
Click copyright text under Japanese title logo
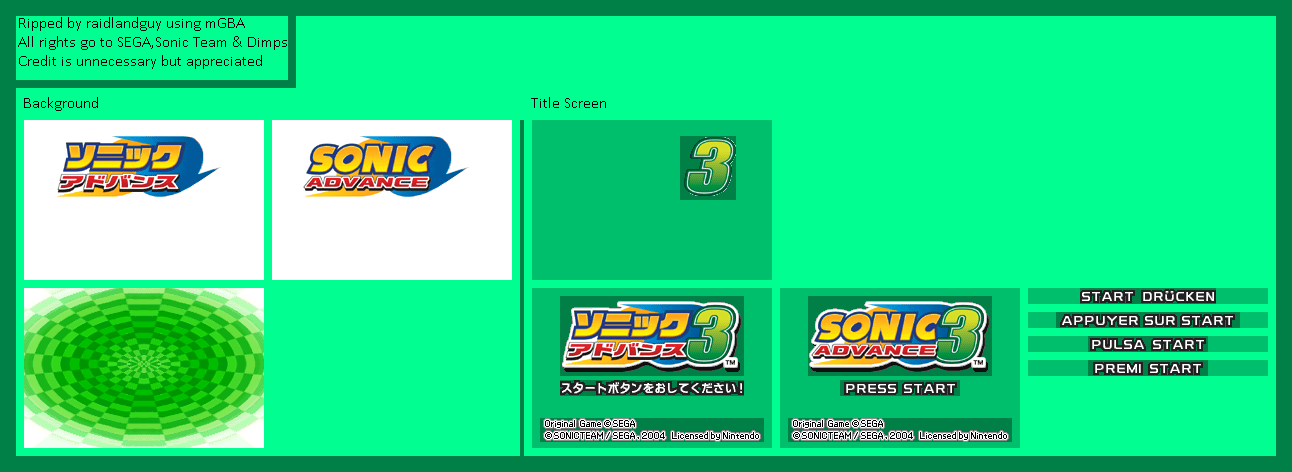pos(652,430)
